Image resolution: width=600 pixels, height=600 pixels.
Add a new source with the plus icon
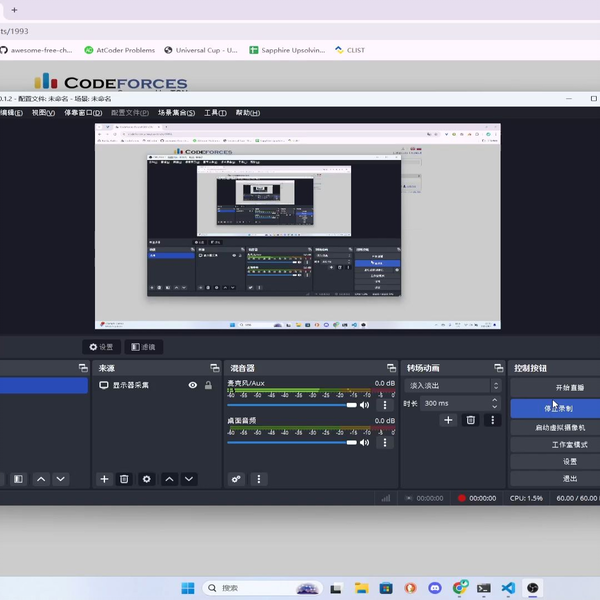coord(104,479)
